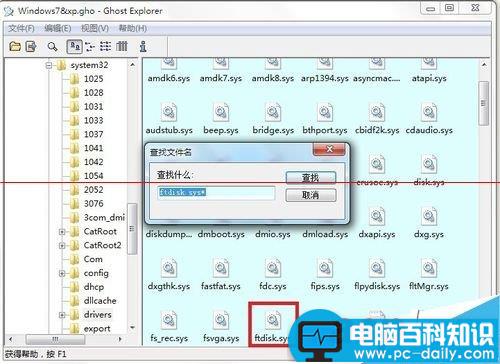Click the information about toolbar icon
Viewport: 500px width, 364px height.
tap(143, 46)
